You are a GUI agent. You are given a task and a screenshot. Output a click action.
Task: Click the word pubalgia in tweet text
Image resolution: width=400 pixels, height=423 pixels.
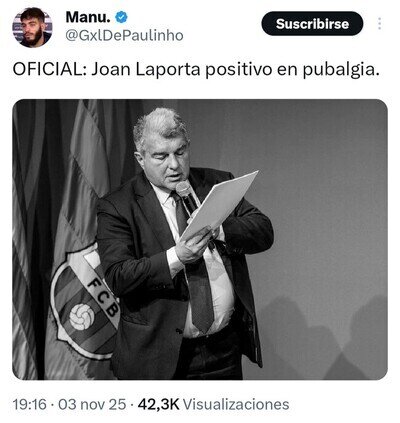341,70
